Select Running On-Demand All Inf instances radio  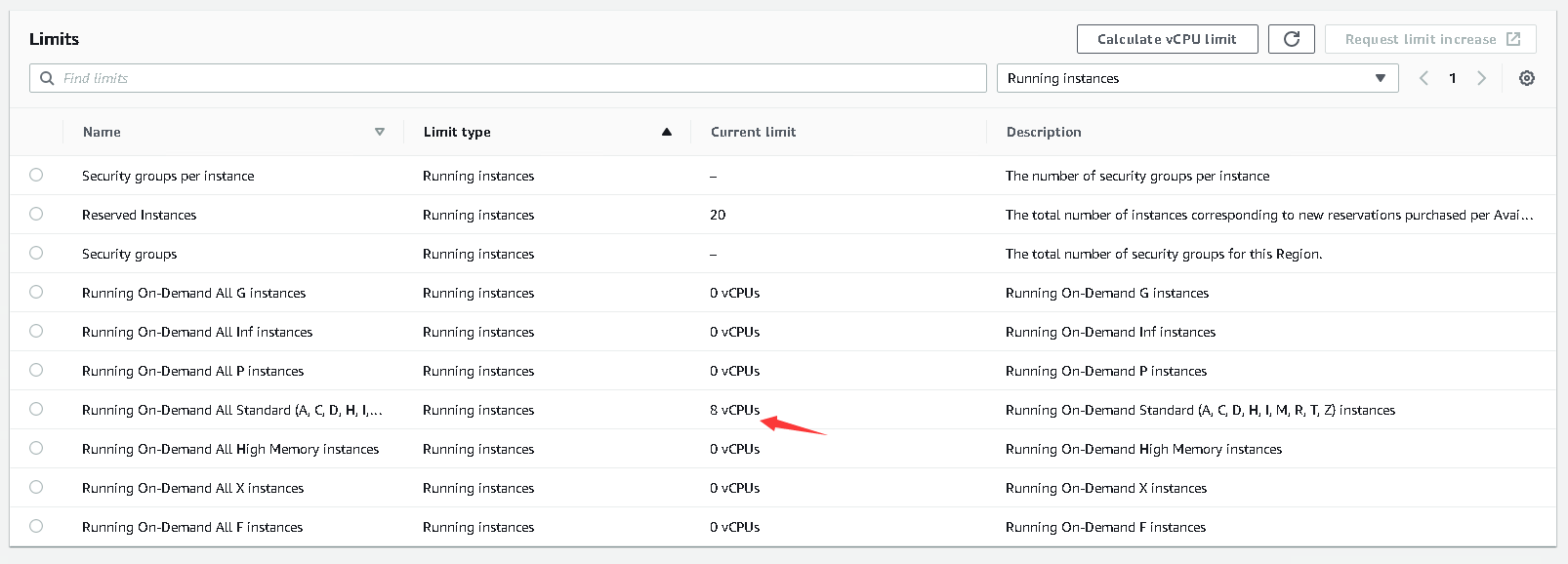click(x=36, y=331)
